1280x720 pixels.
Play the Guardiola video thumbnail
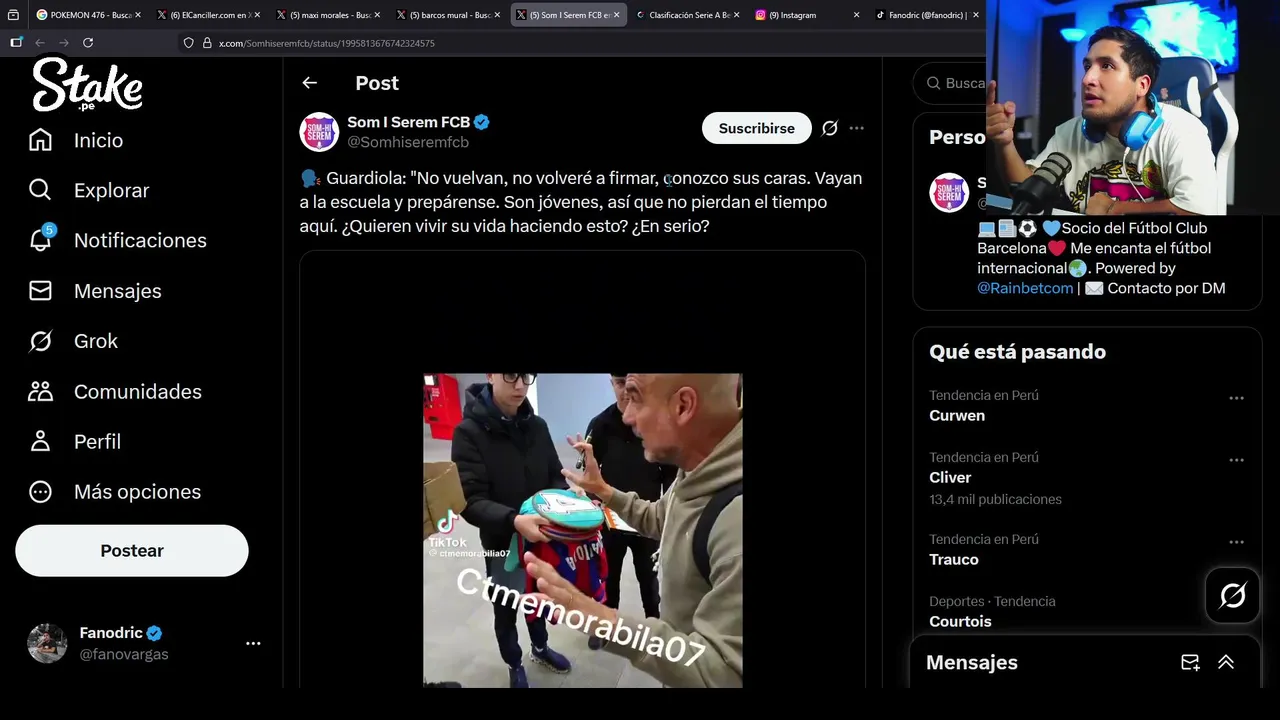pos(582,530)
